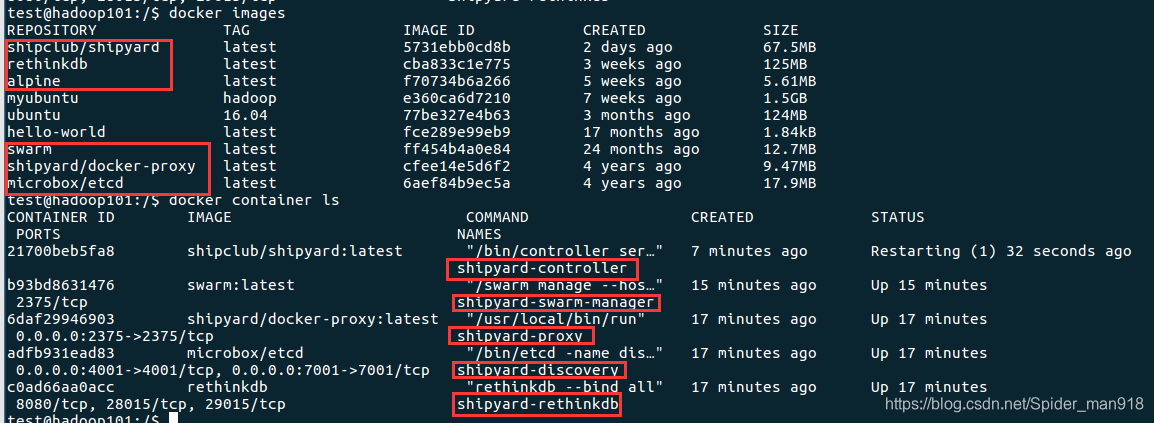Select the '8080/tcp, 28015/tcp, 29015/tcp' ports
Image resolution: width=1154 pixels, height=423 pixels.
pos(151,403)
